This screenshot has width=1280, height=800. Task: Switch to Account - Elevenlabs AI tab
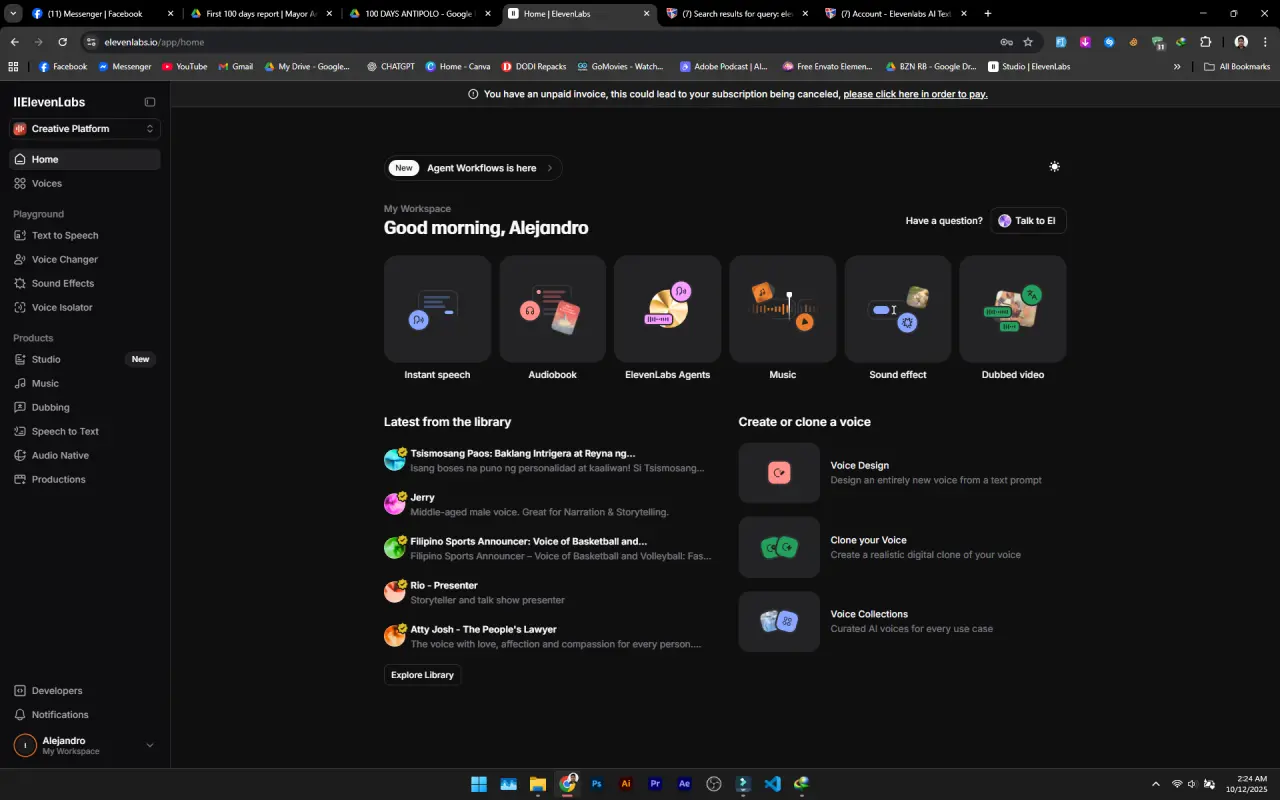click(894, 14)
